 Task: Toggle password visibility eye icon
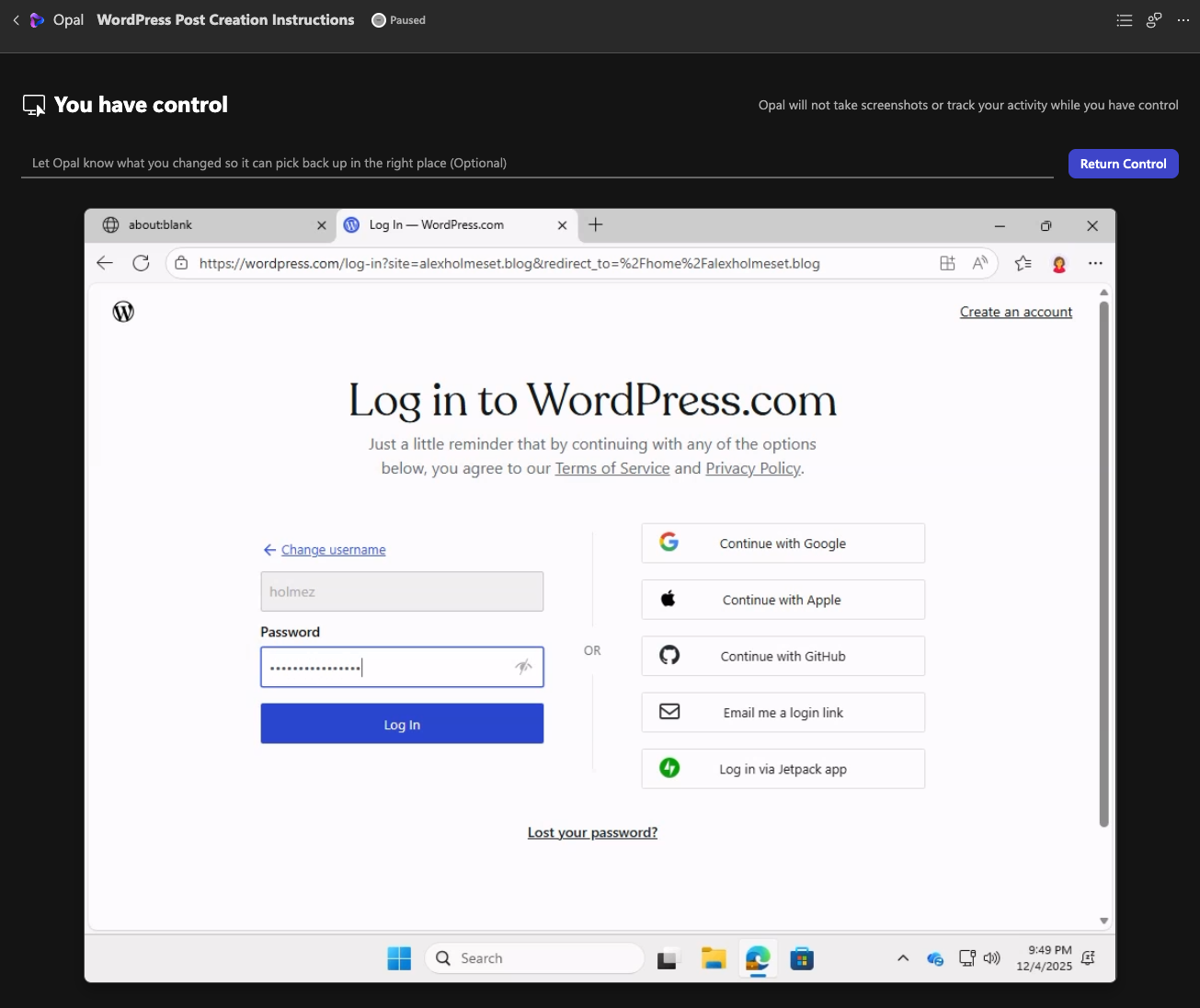(523, 667)
